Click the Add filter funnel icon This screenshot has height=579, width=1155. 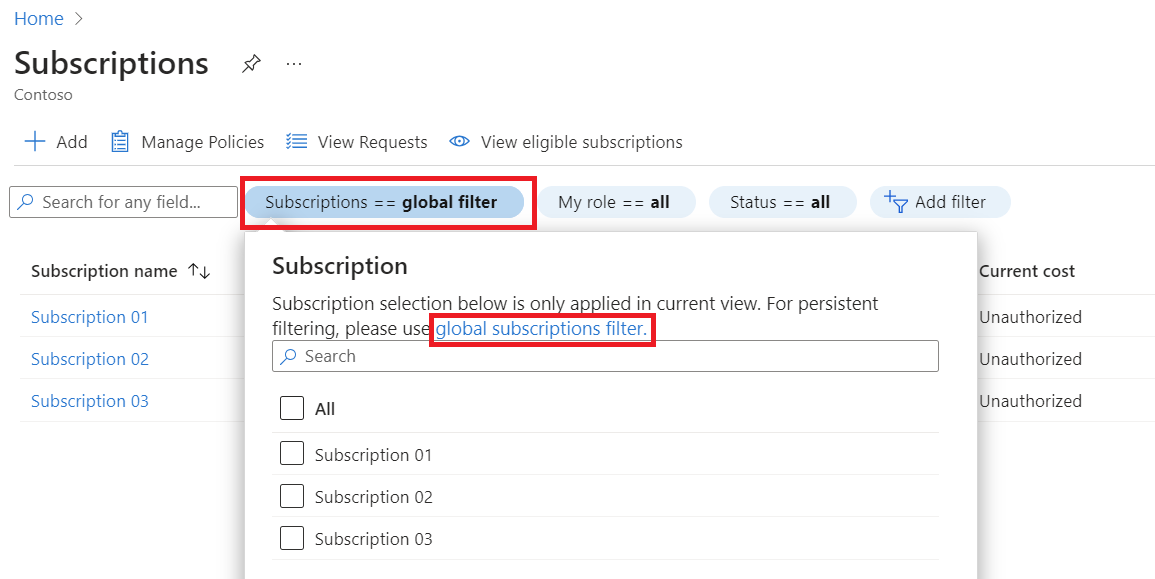[x=894, y=202]
